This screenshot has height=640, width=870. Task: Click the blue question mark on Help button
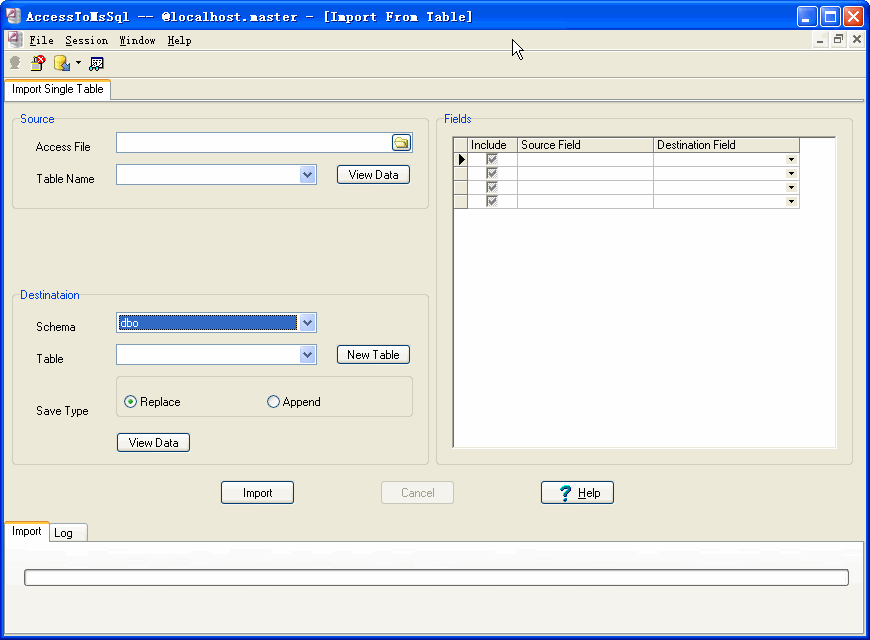pyautogui.click(x=565, y=492)
